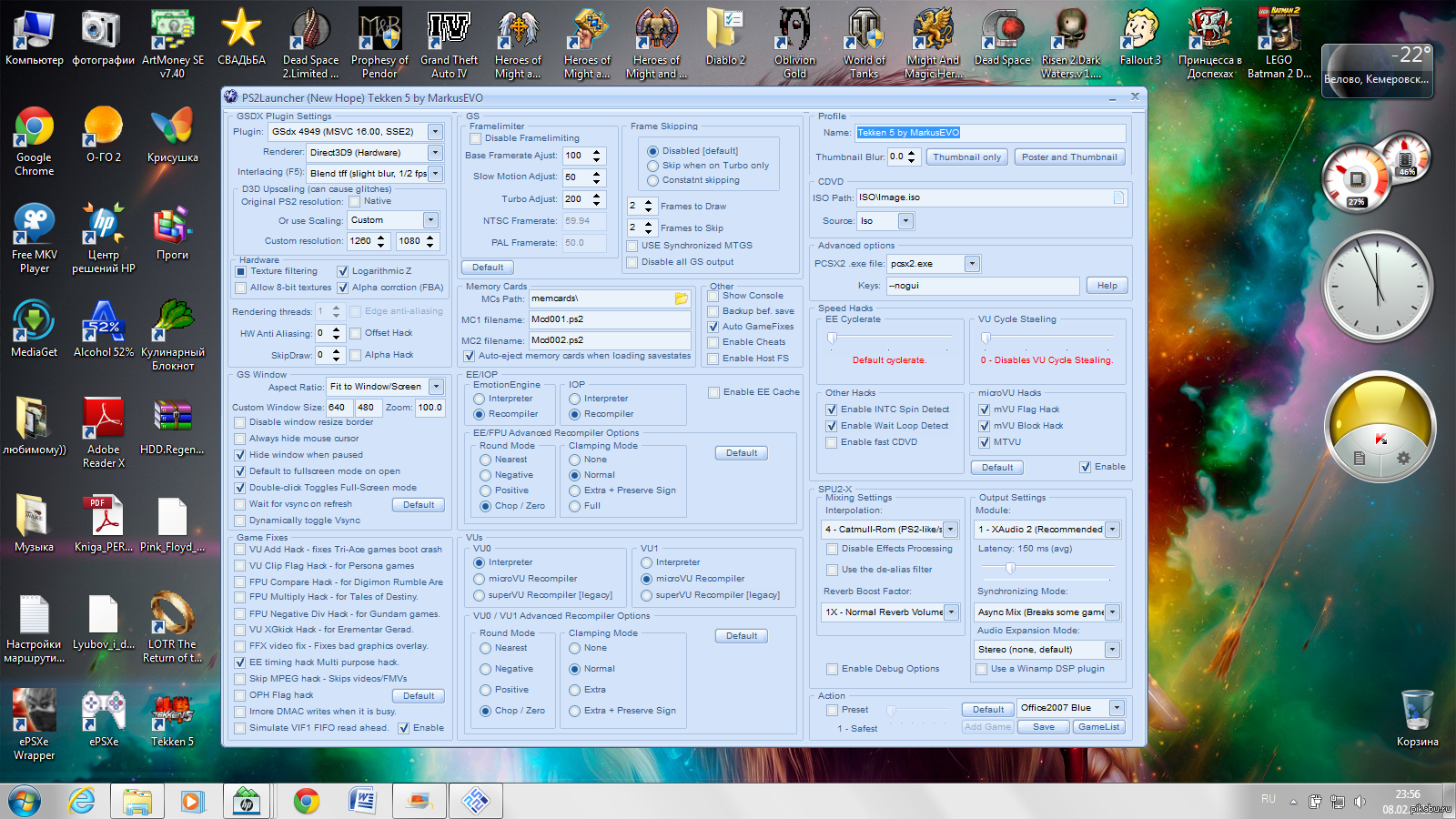Click Thumbnail only button
This screenshot has height=819, width=1456.
(x=966, y=157)
